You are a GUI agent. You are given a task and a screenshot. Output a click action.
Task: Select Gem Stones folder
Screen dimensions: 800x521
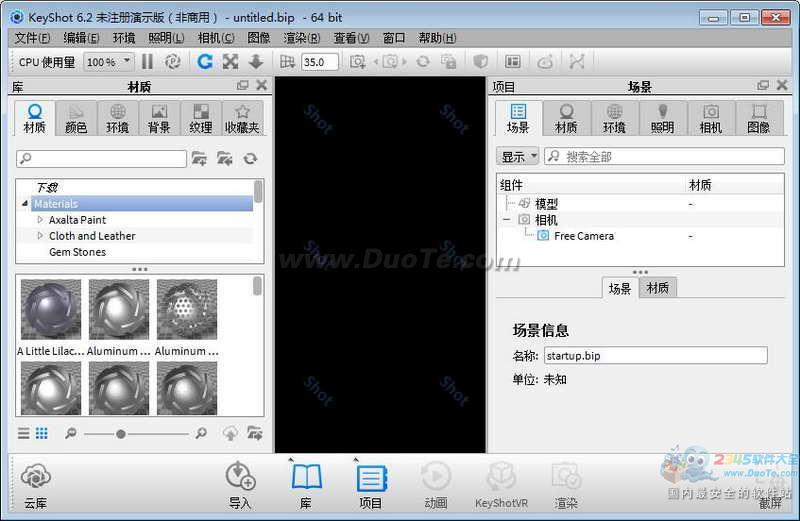pos(78,252)
